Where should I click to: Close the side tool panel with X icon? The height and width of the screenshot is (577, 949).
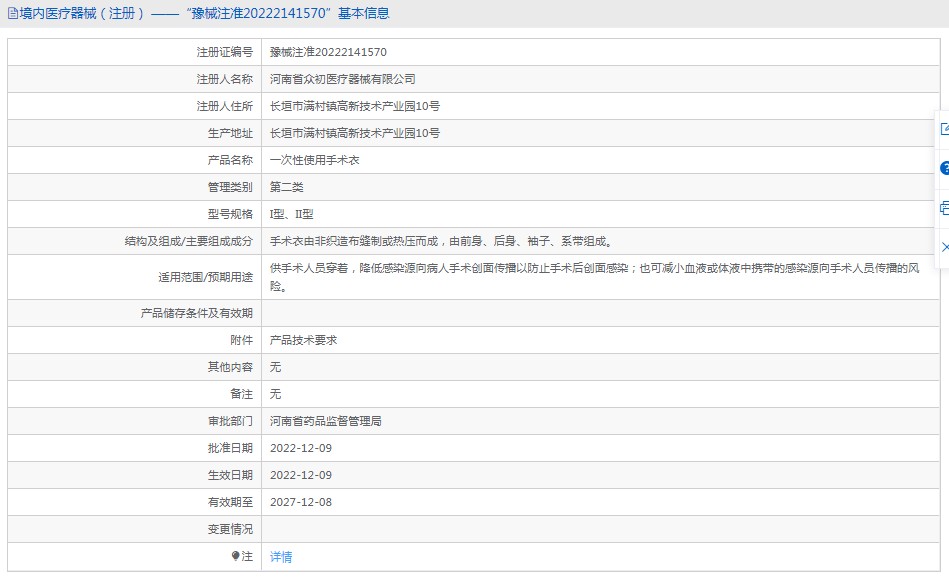(x=945, y=247)
